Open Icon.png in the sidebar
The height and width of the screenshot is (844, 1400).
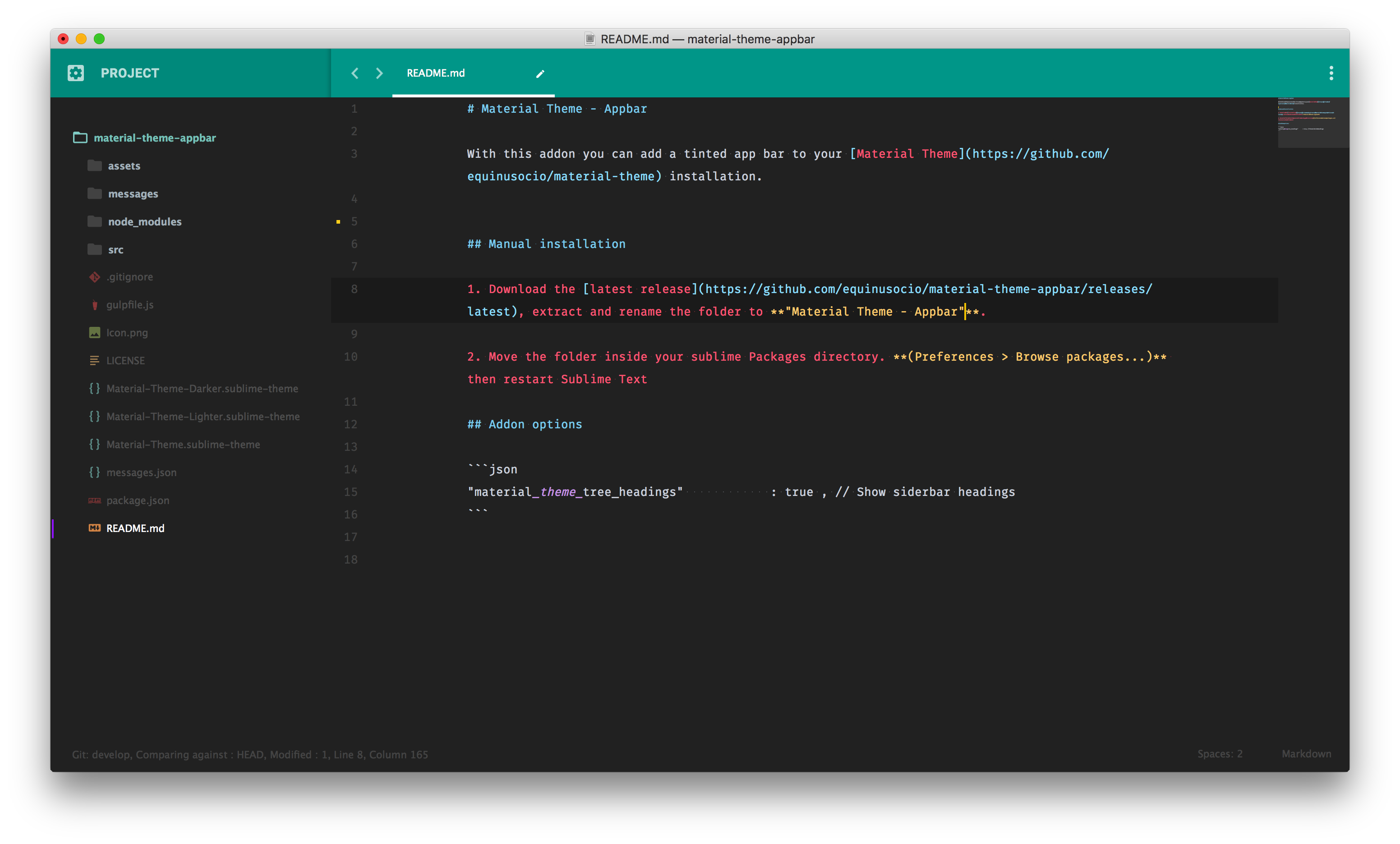coord(127,332)
